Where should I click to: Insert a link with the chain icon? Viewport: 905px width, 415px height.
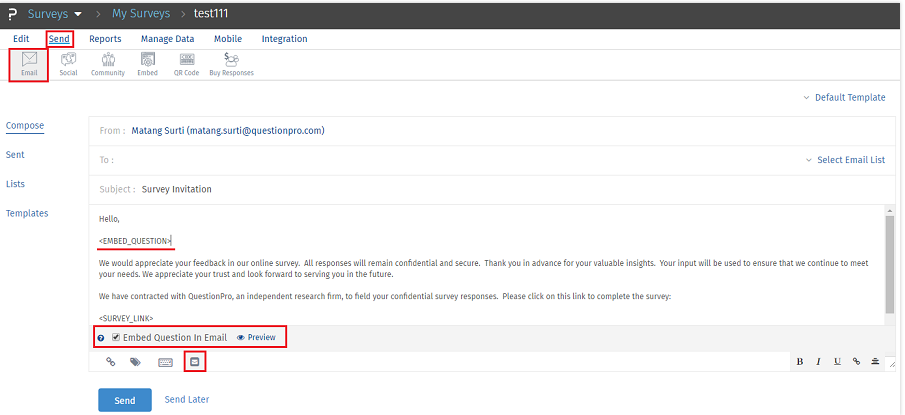[110, 362]
